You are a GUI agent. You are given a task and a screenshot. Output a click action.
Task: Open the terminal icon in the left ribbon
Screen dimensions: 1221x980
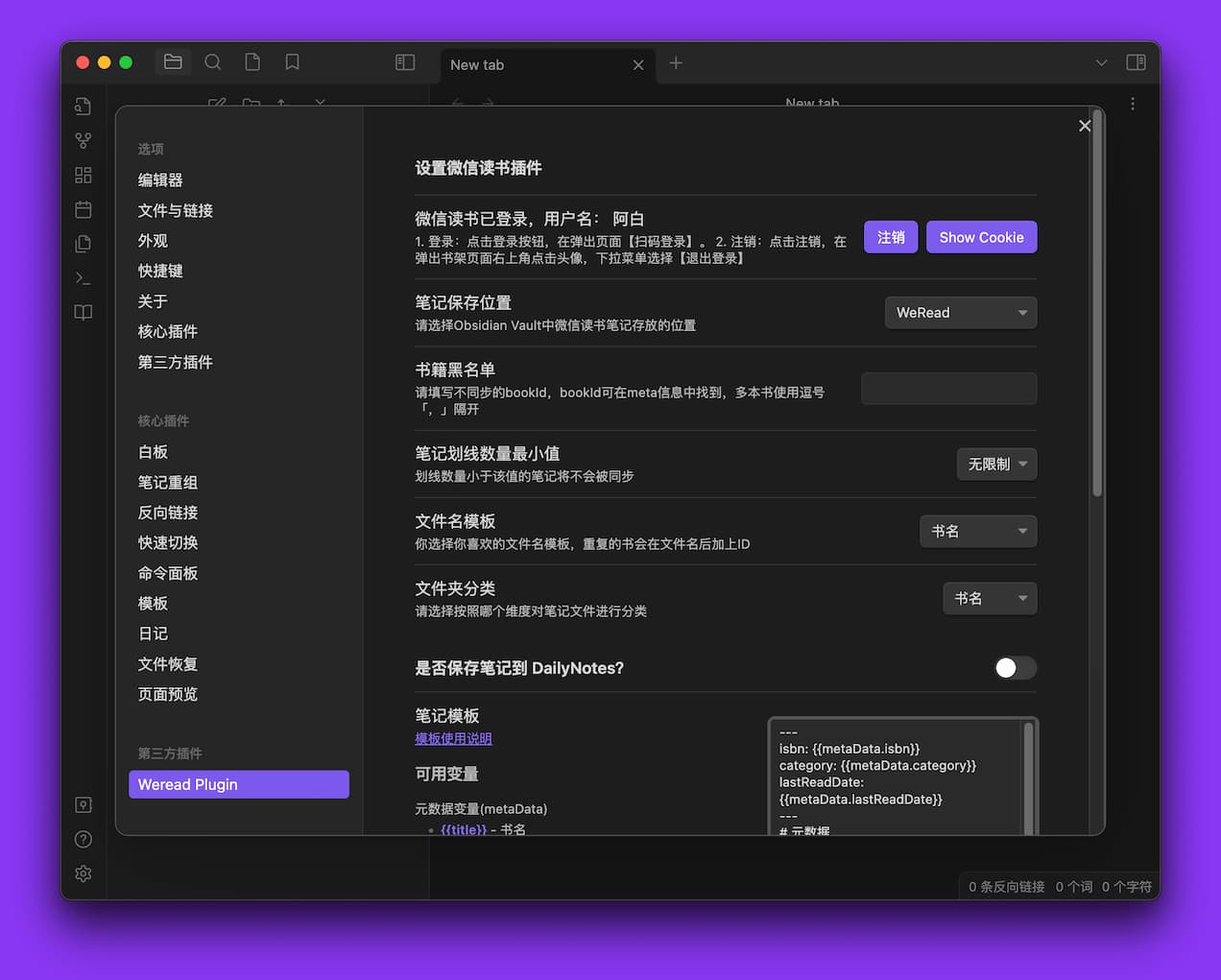[83, 278]
